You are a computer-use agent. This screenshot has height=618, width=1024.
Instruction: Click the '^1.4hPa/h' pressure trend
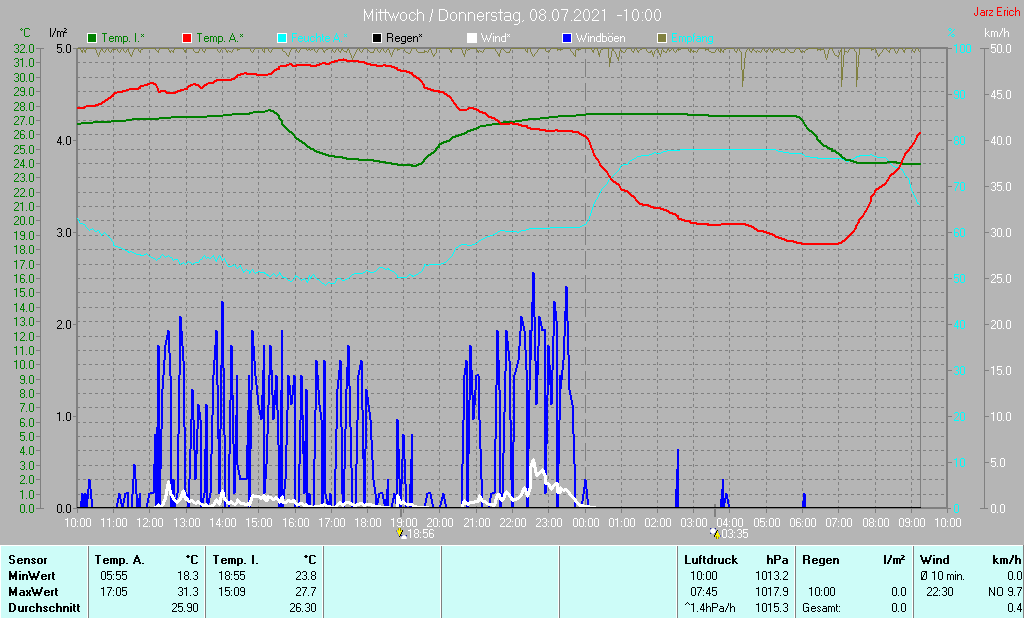pos(709,608)
